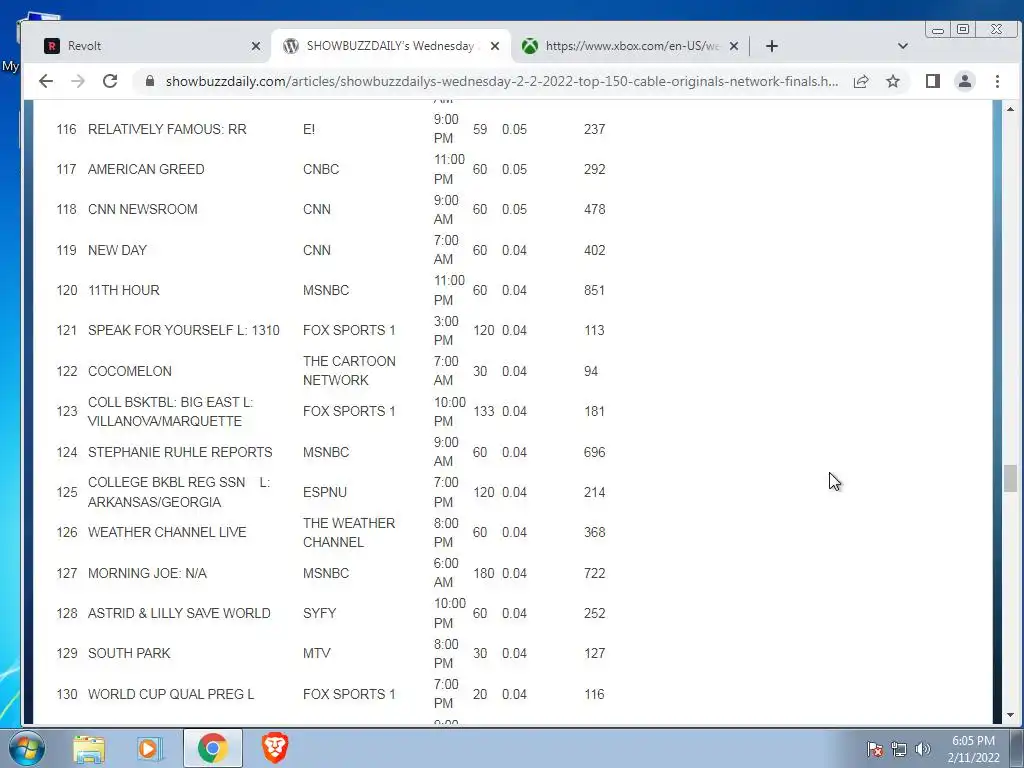Click the text MORNING JOE: N/A
The height and width of the screenshot is (768, 1024).
(147, 573)
